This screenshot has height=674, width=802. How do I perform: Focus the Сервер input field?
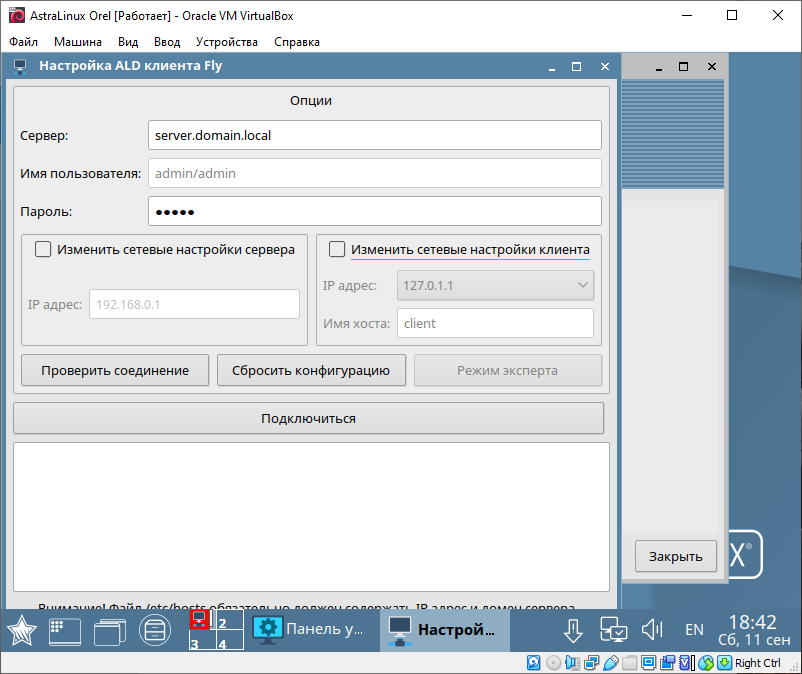[x=374, y=135]
